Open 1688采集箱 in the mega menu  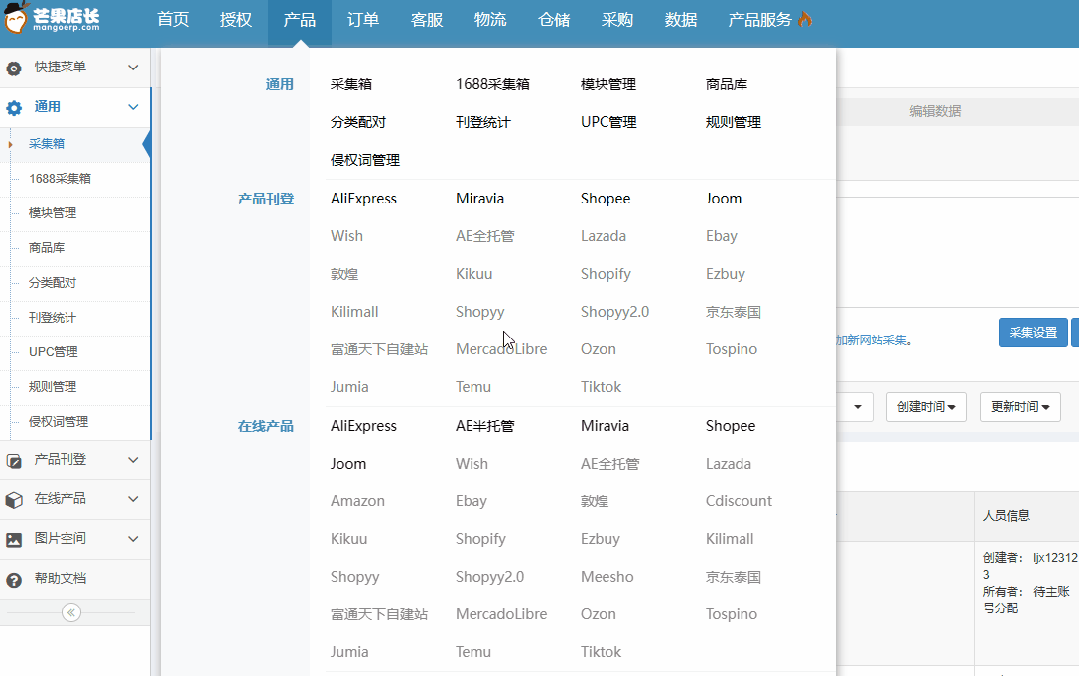493,84
